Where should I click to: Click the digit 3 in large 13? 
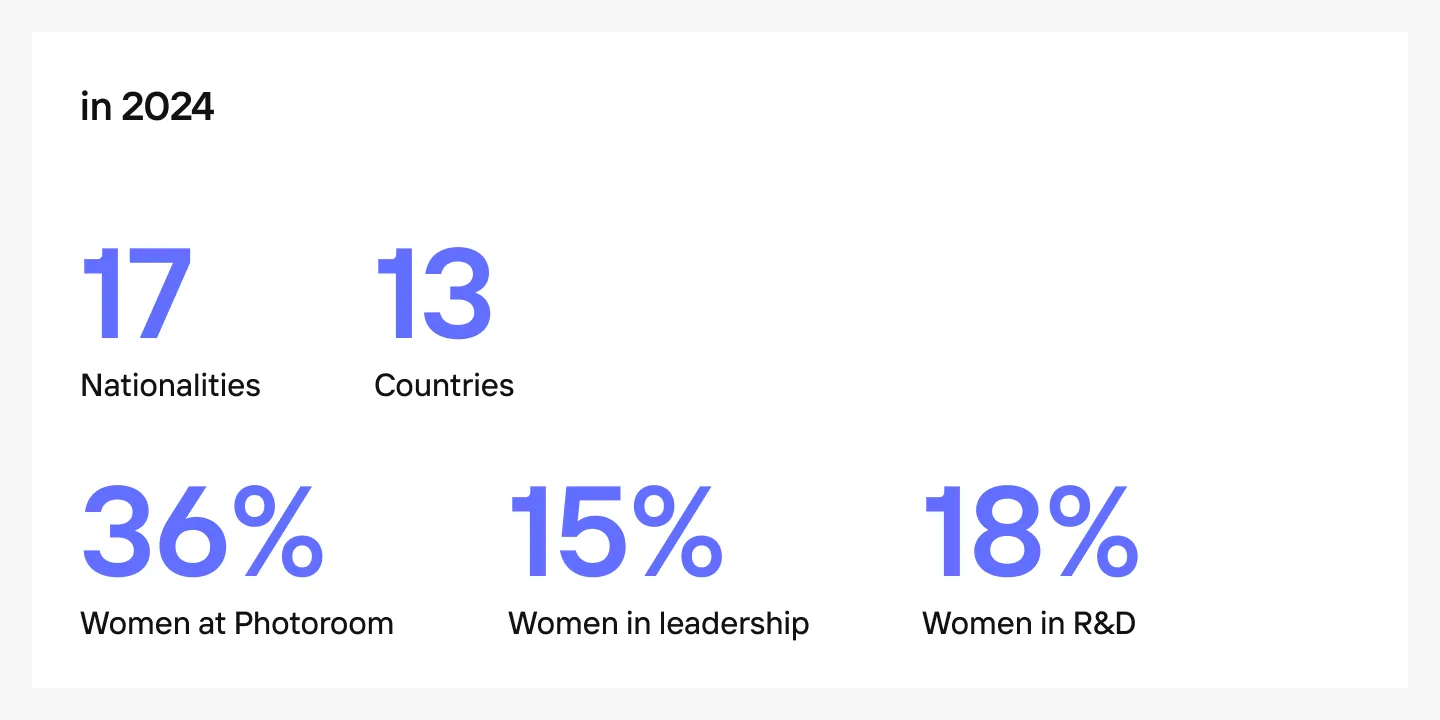coord(456,295)
